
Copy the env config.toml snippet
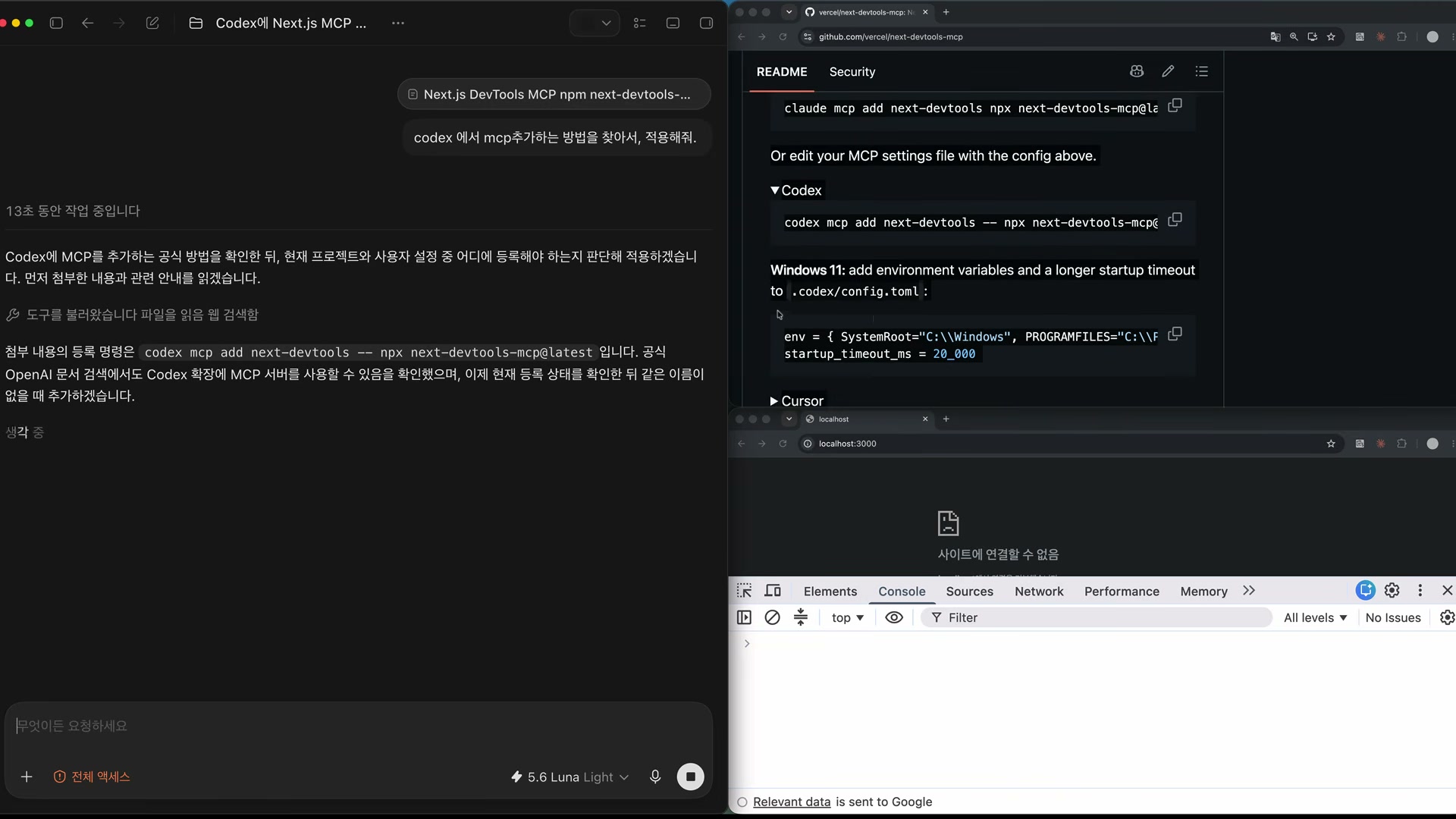click(1175, 334)
